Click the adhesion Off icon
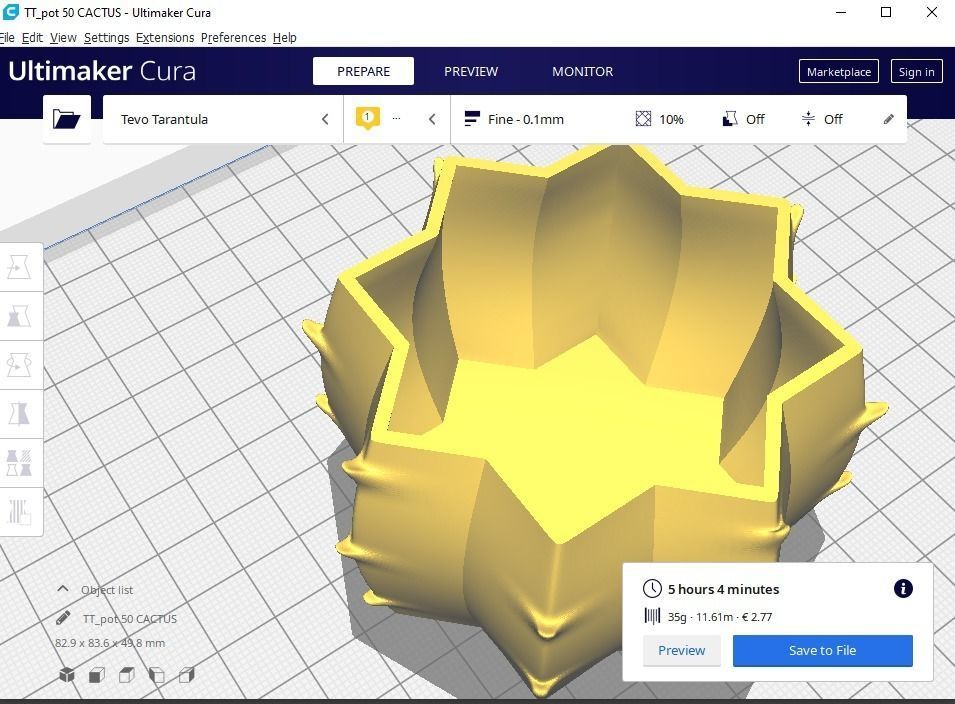This screenshot has width=955, height=704. point(808,119)
